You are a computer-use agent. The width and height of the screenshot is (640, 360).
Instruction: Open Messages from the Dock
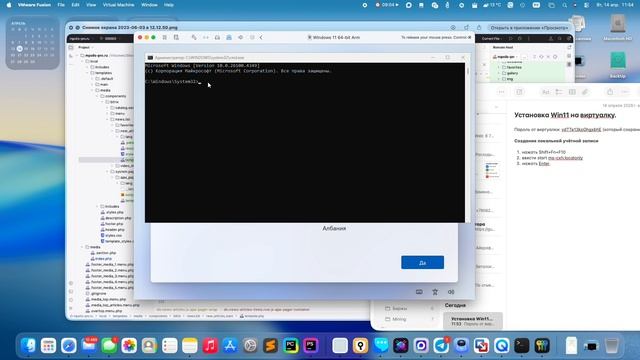(109, 346)
